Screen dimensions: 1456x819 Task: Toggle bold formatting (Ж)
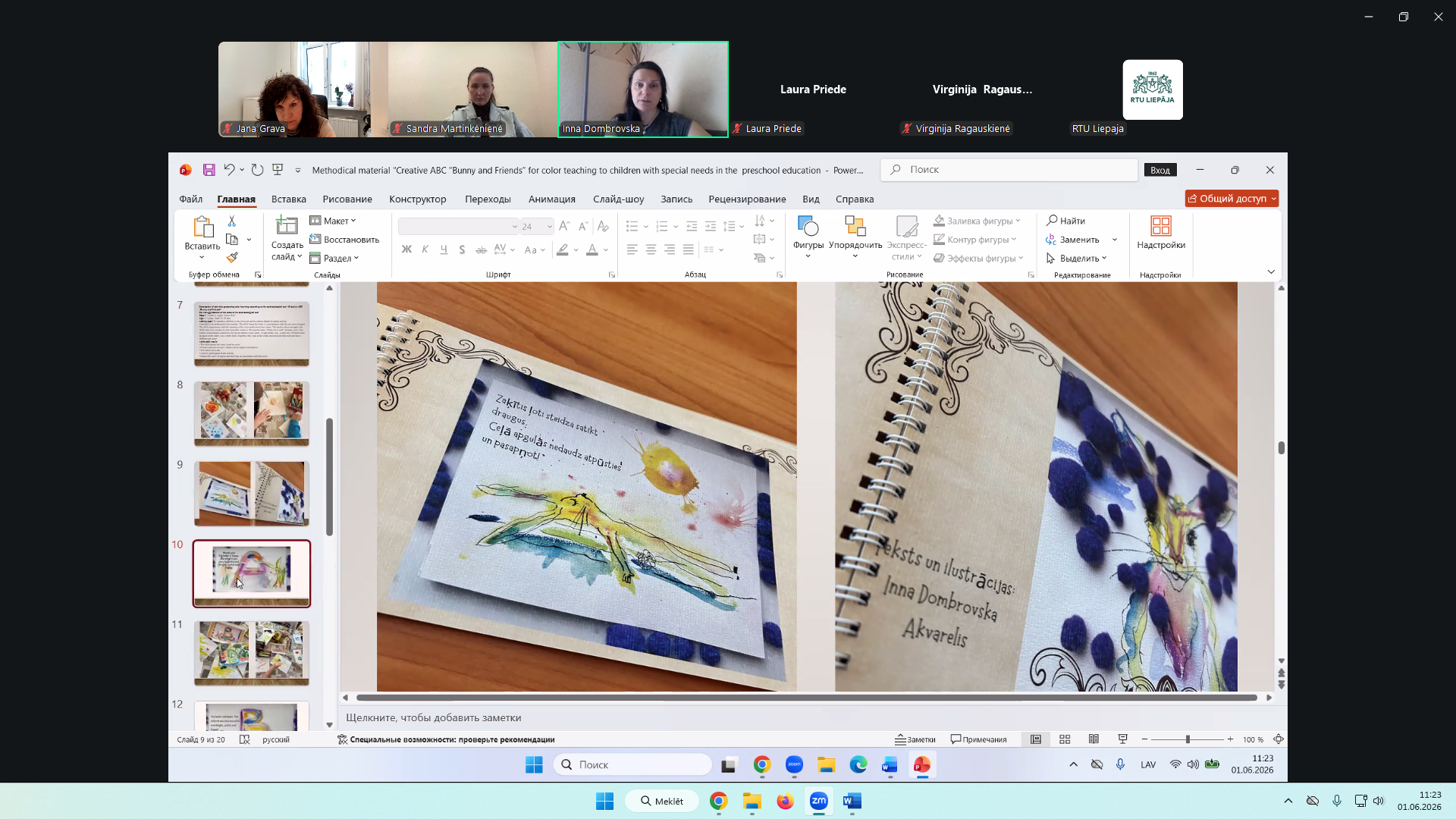click(406, 249)
